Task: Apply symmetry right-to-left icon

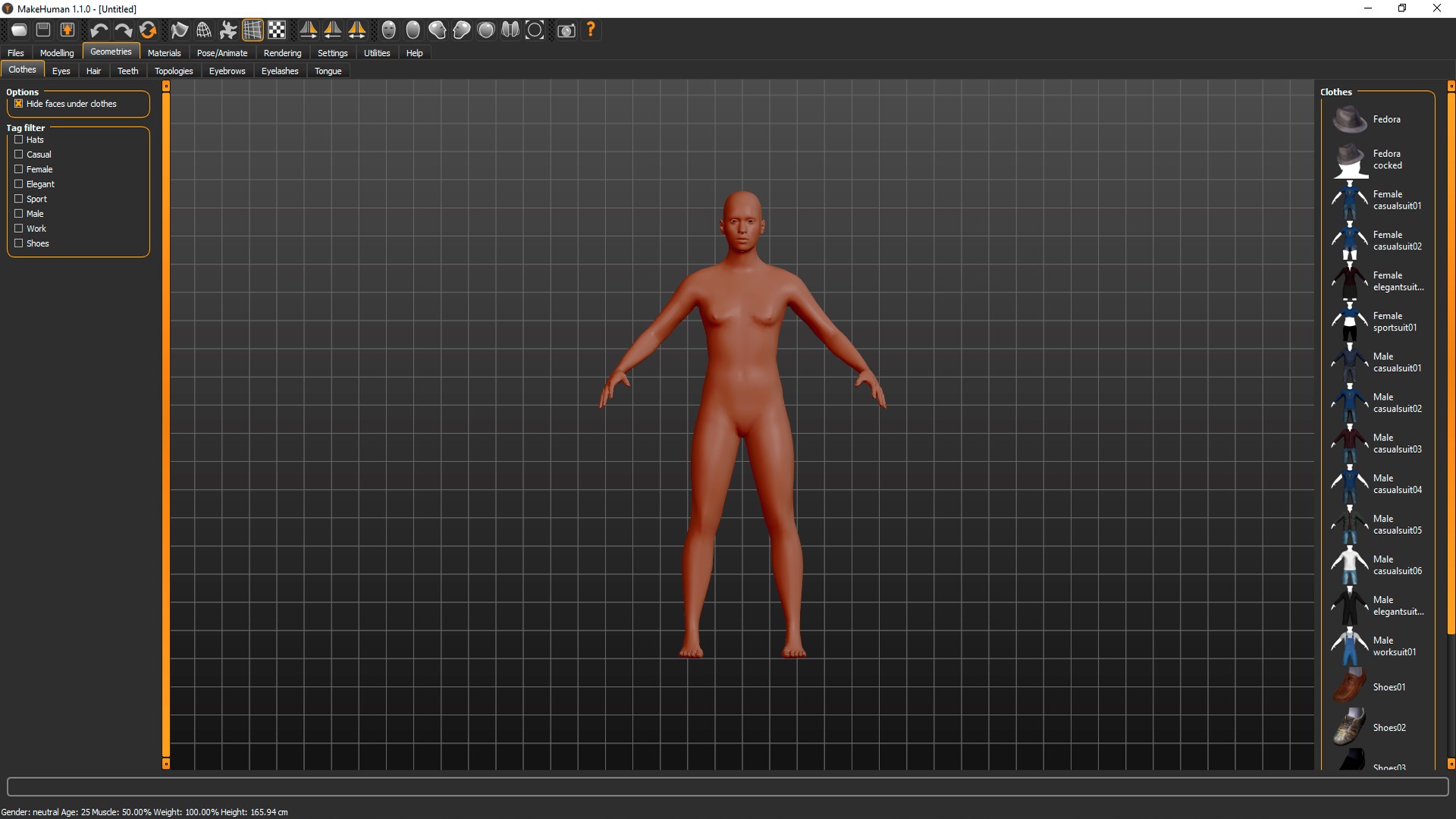Action: point(309,30)
